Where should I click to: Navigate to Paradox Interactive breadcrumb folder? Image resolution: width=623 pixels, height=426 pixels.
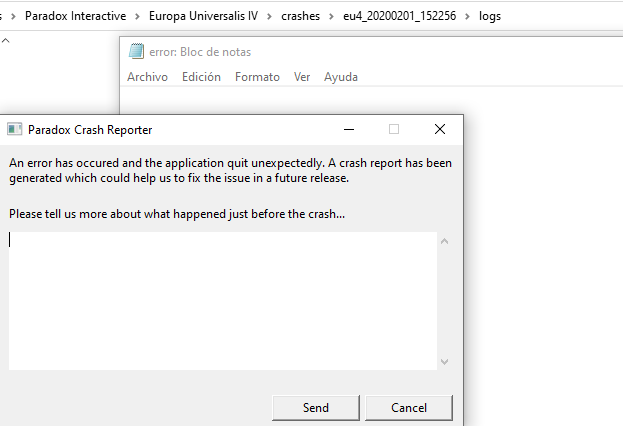pos(75,16)
